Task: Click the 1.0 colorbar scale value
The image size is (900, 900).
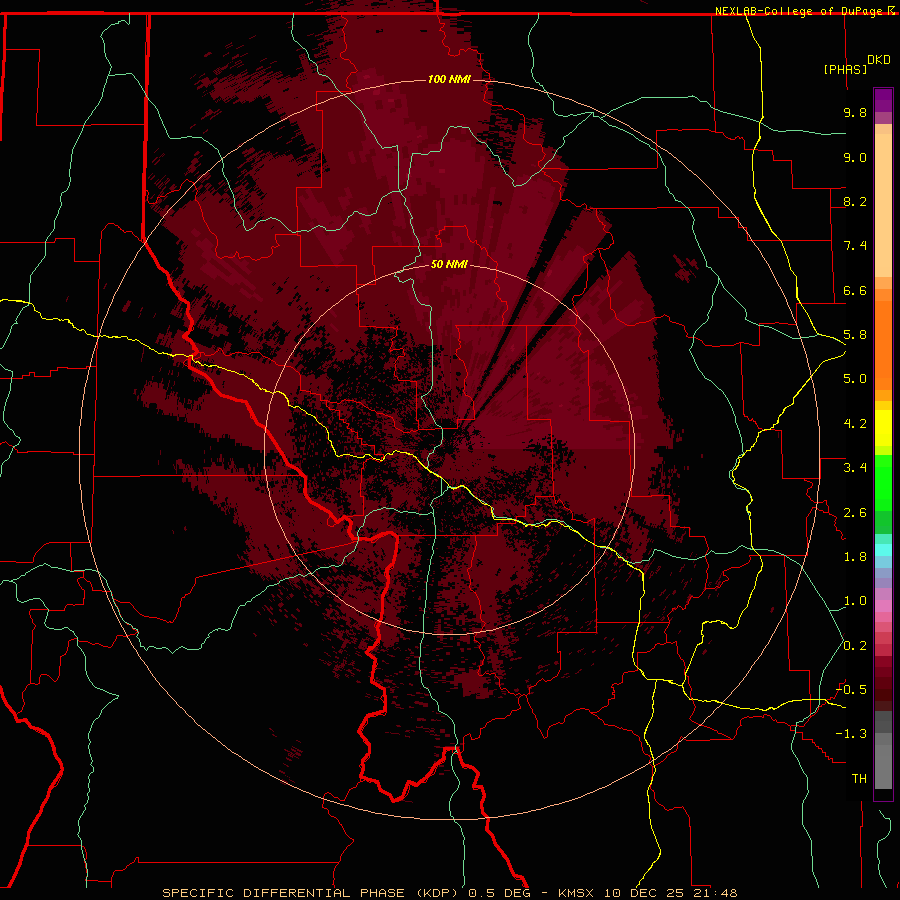Action: pos(855,601)
